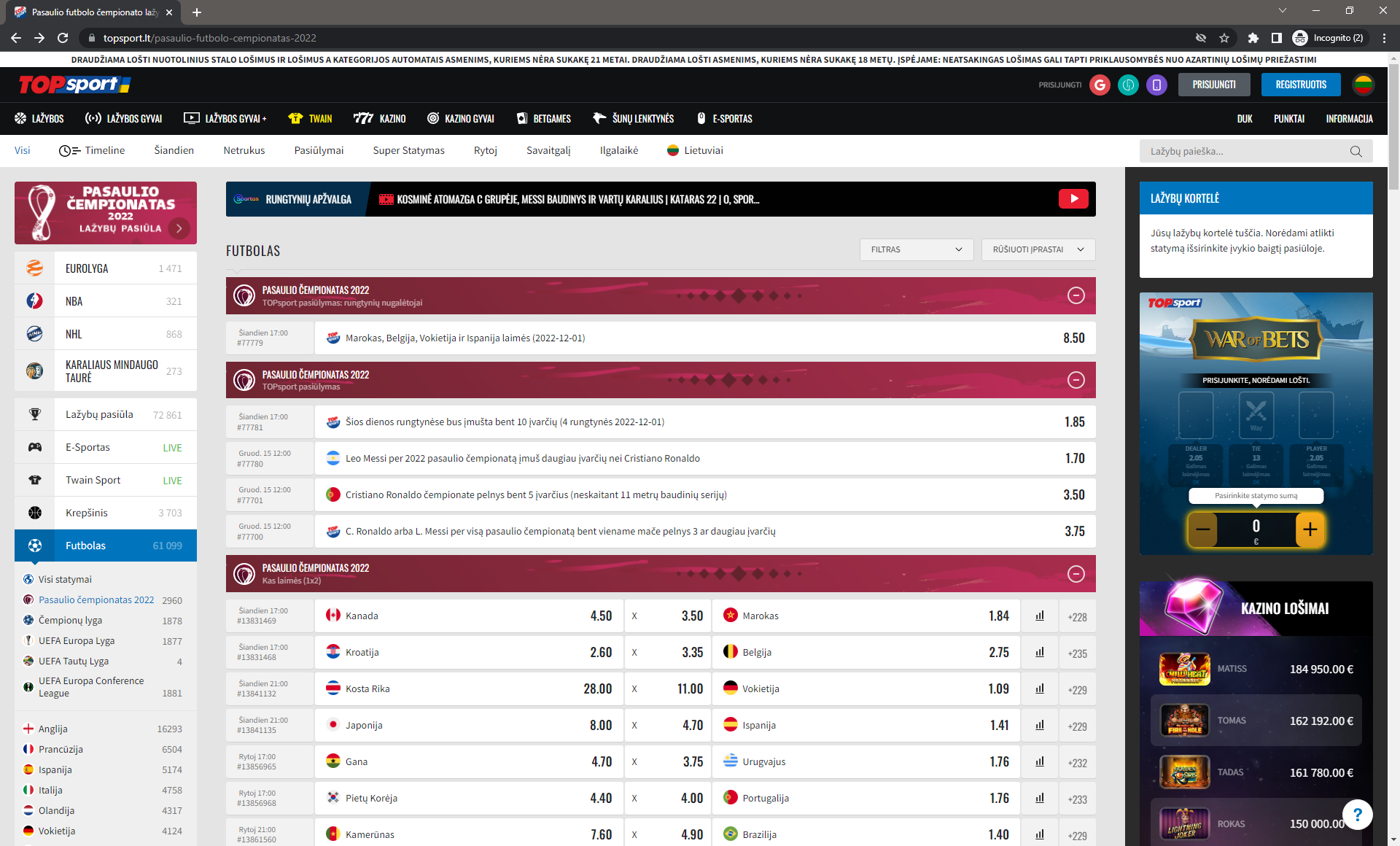Screen dimensions: 1400x846
Task: Open the BETGAMES menu
Action: pyautogui.click(x=544, y=119)
